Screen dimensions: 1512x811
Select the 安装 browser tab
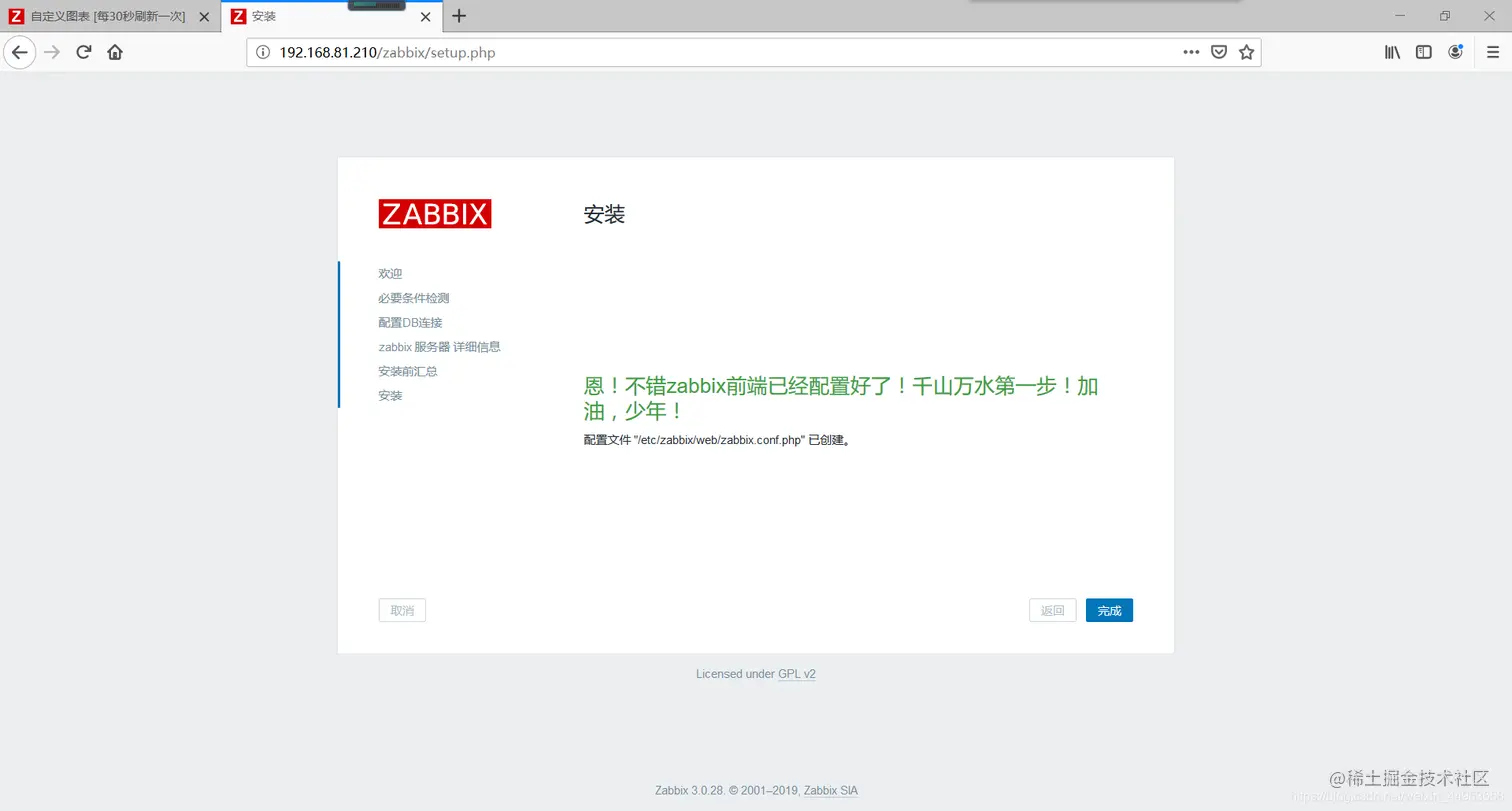[x=332, y=16]
